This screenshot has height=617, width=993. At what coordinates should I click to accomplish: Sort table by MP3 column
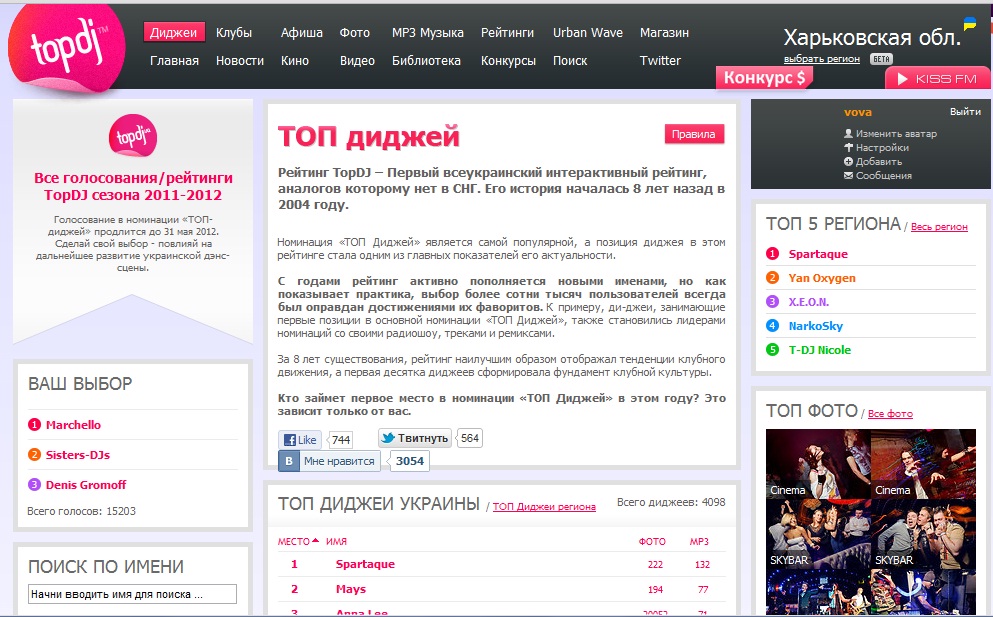699,542
